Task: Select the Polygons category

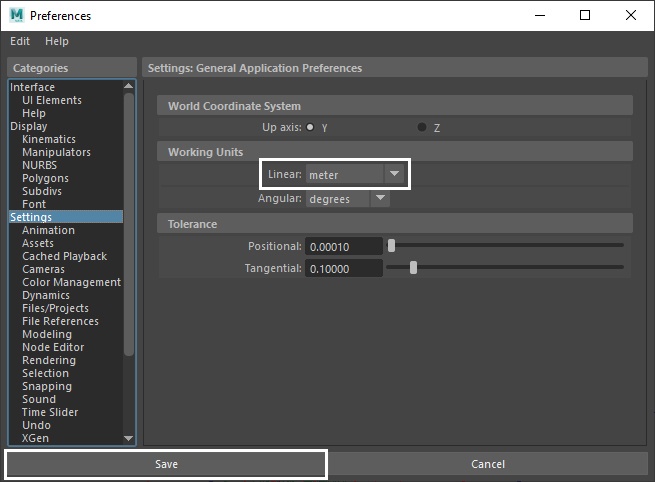Action: pos(46,178)
